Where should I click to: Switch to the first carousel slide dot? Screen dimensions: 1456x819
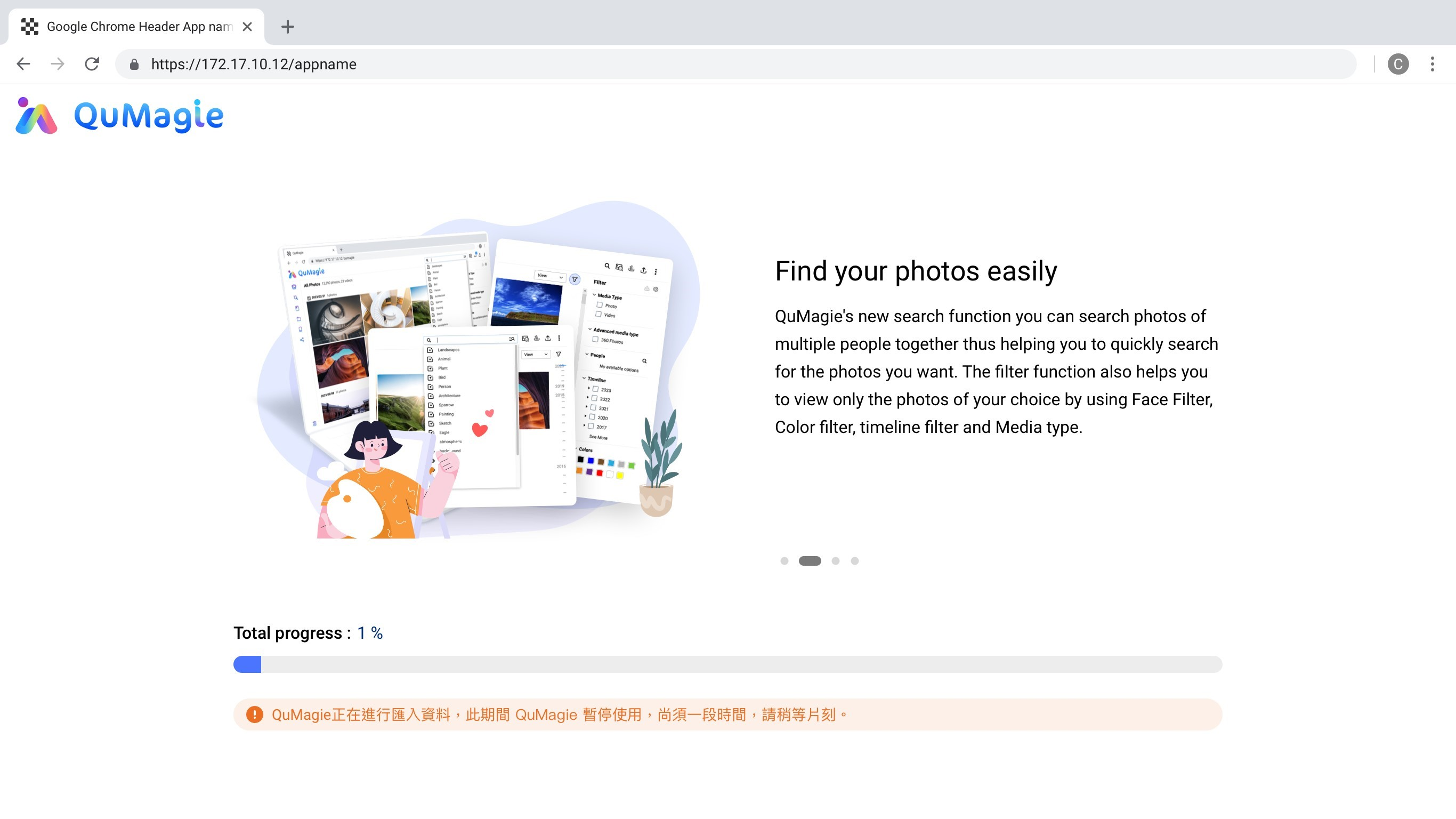coord(784,560)
